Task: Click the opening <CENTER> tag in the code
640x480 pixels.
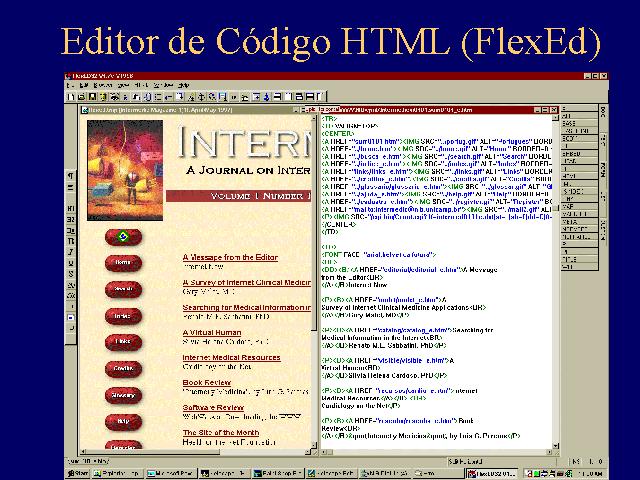Action: 338,133
